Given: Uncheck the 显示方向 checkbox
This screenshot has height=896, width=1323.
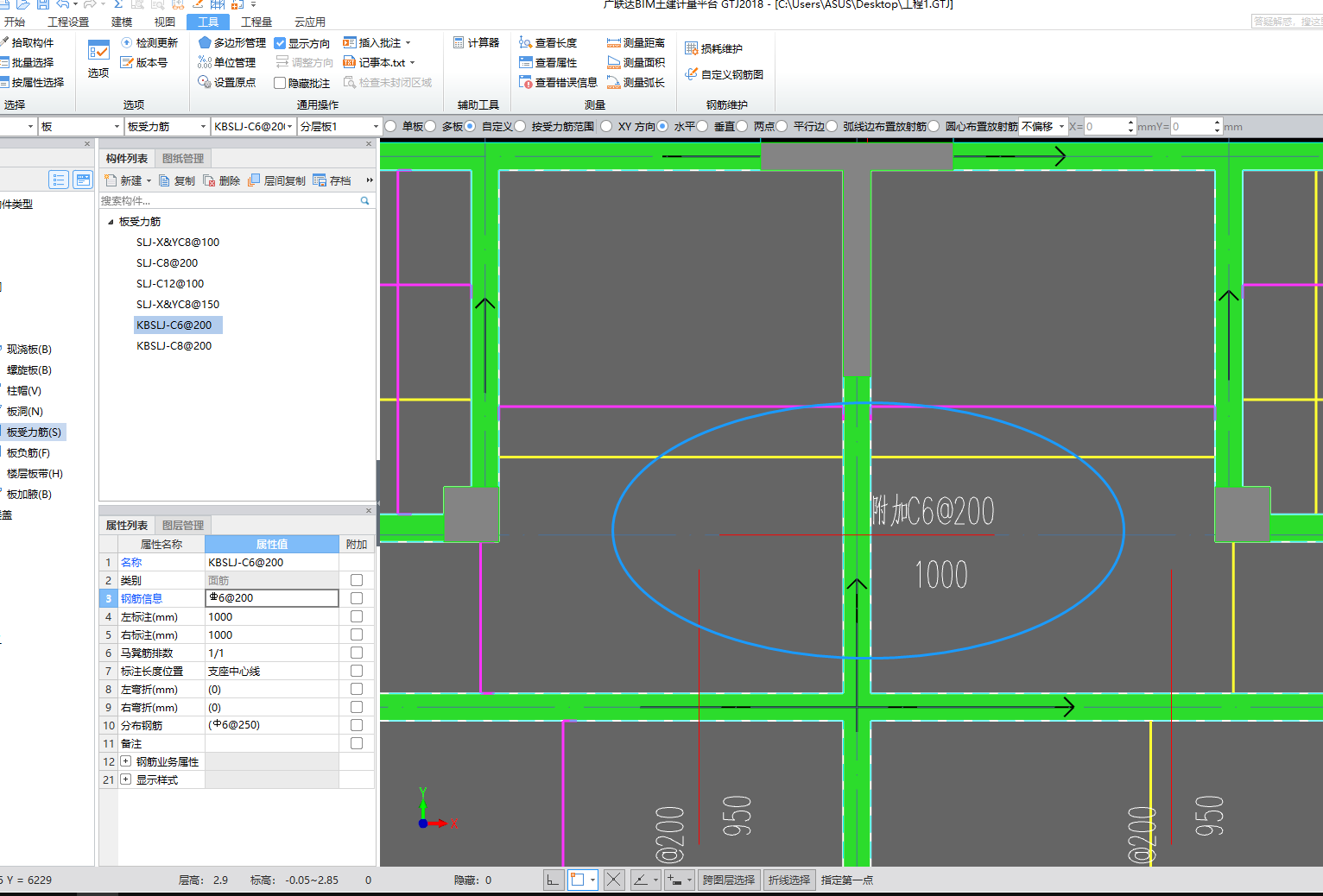Looking at the screenshot, I should 280,43.
